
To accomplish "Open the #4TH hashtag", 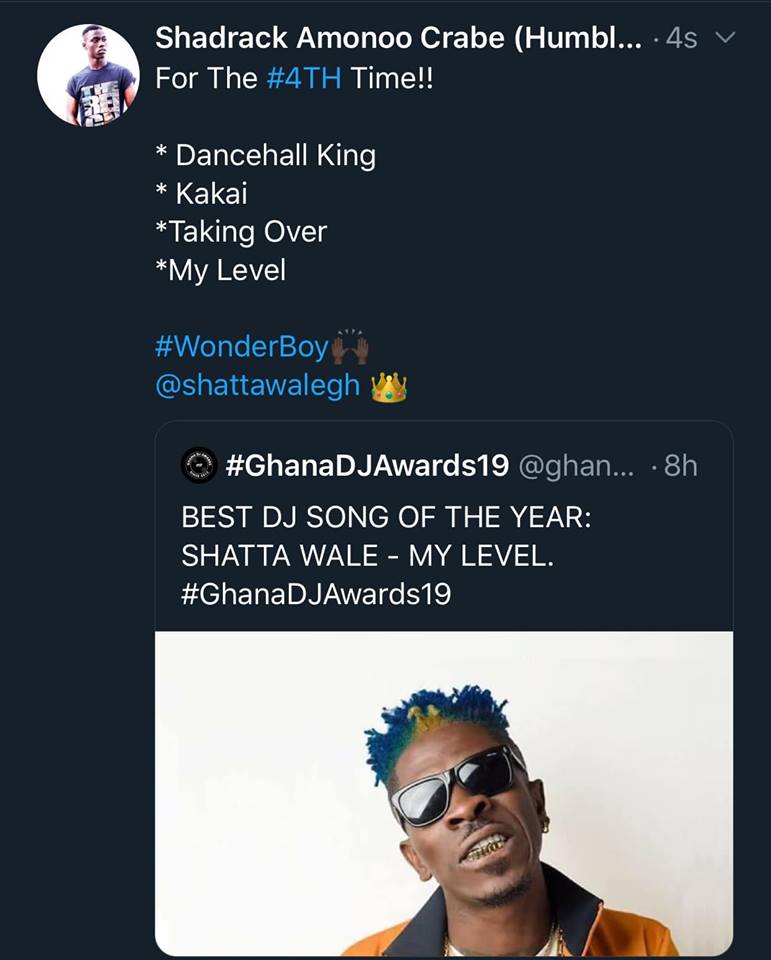I will (304, 78).
